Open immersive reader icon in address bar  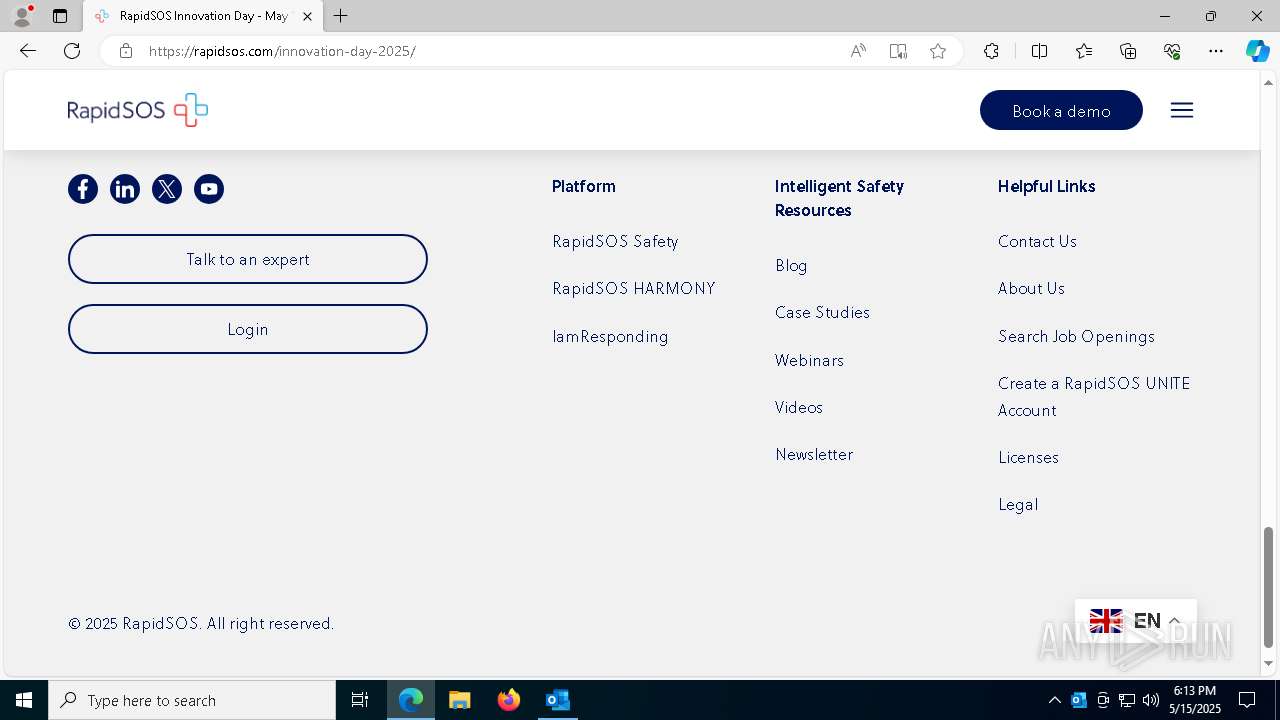[x=898, y=51]
